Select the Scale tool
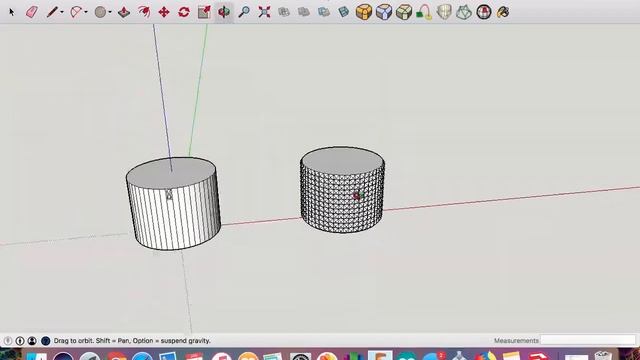 (x=204, y=12)
